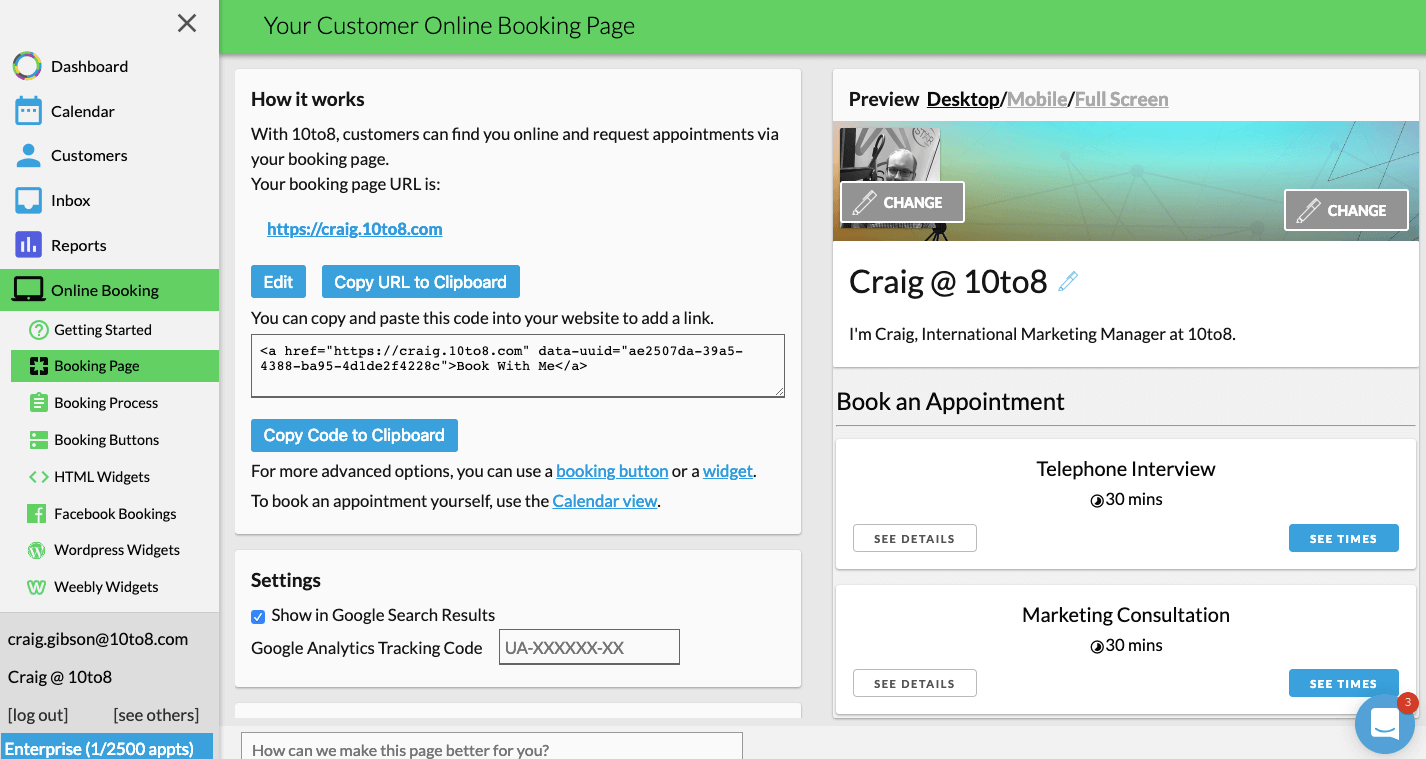Click Copy Code to Clipboard button

[354, 435]
